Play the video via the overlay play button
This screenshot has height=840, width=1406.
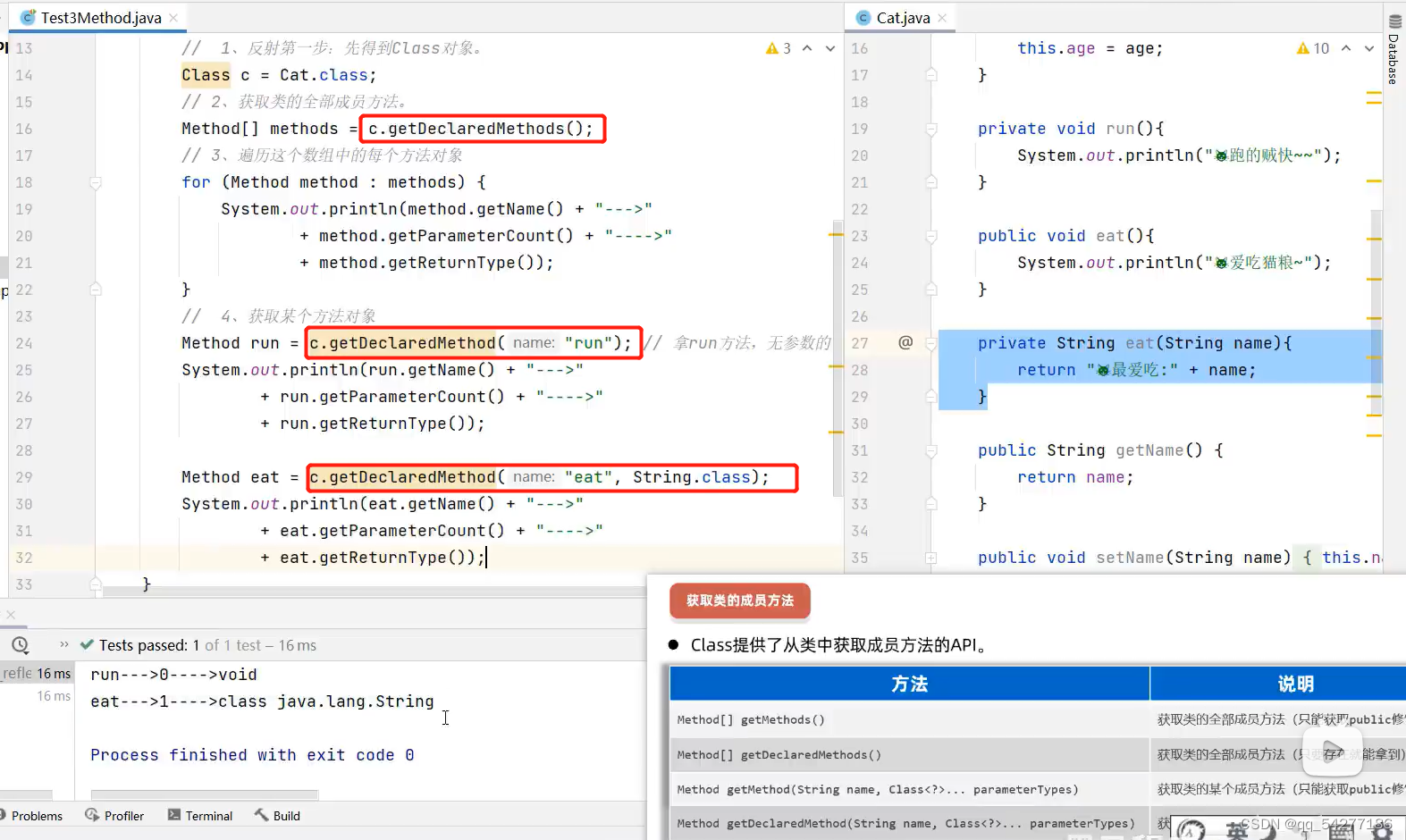pyautogui.click(x=1332, y=751)
